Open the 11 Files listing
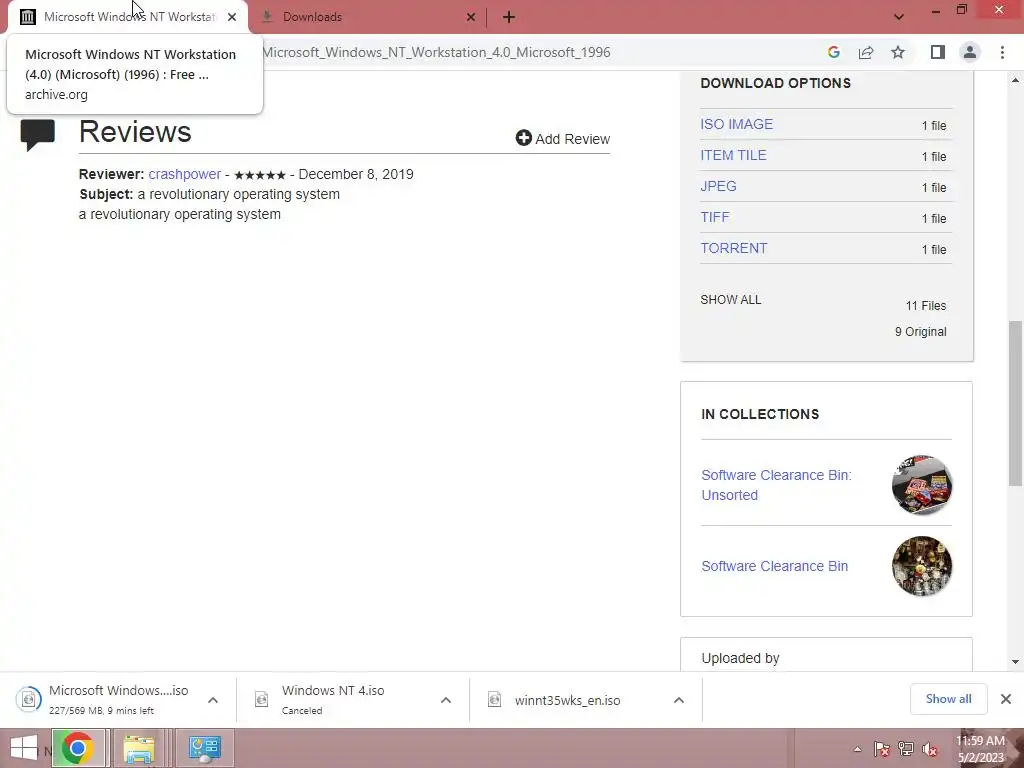The image size is (1024, 768). (925, 306)
